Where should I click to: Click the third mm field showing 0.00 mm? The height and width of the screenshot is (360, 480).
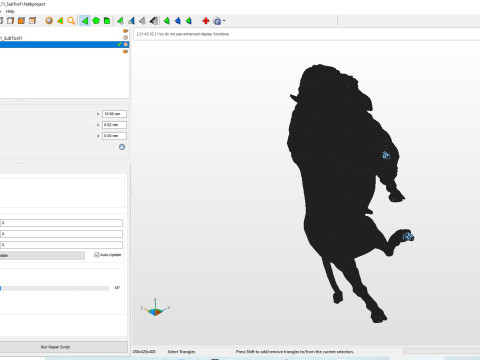(x=114, y=136)
